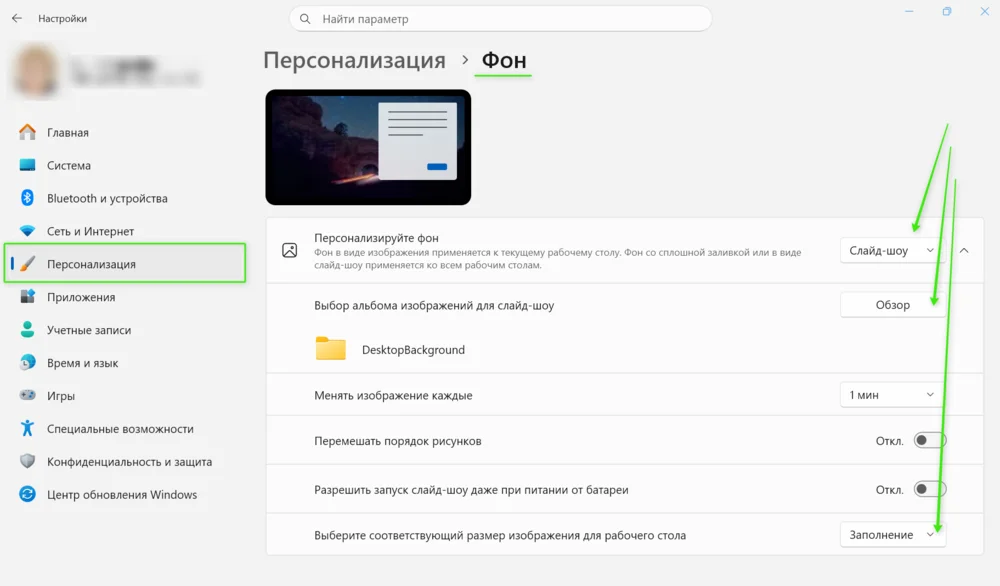Go to Игры section

tap(125, 395)
